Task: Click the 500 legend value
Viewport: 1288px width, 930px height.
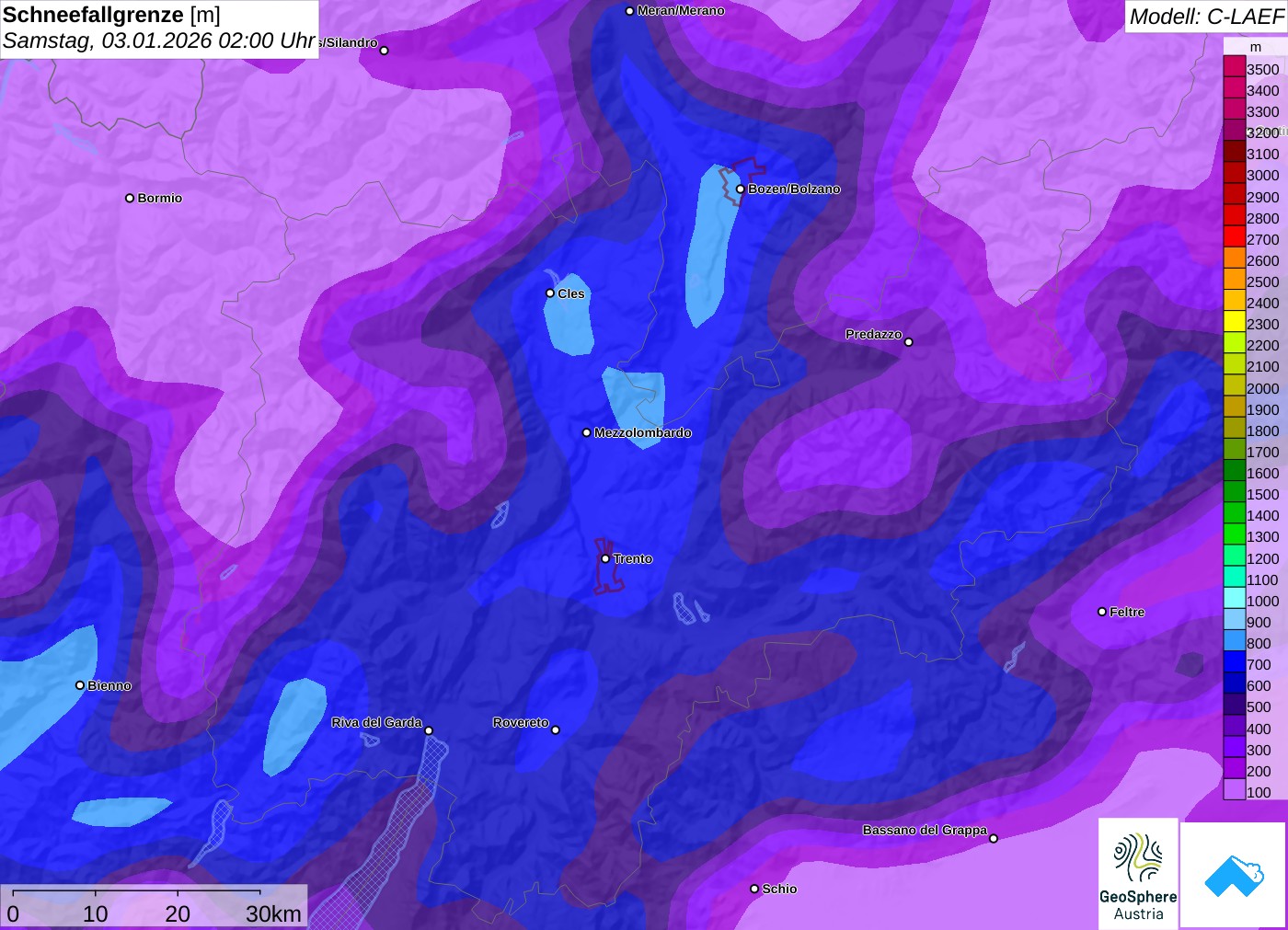Action: tap(1259, 706)
